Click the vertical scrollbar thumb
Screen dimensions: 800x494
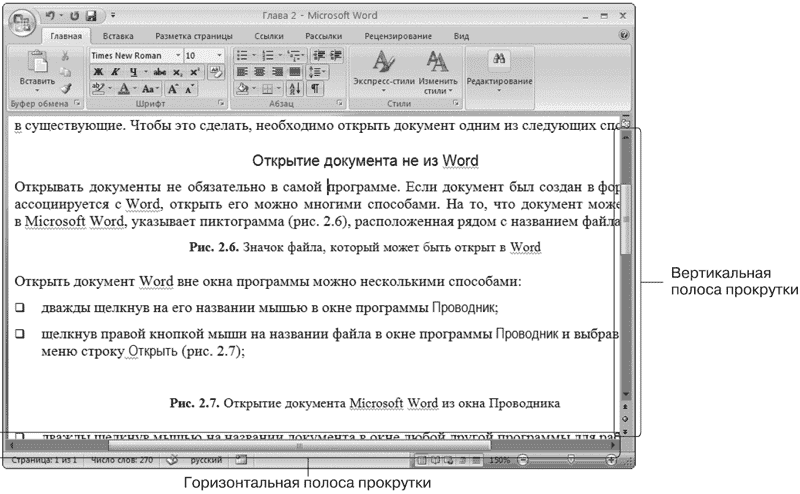click(x=626, y=219)
